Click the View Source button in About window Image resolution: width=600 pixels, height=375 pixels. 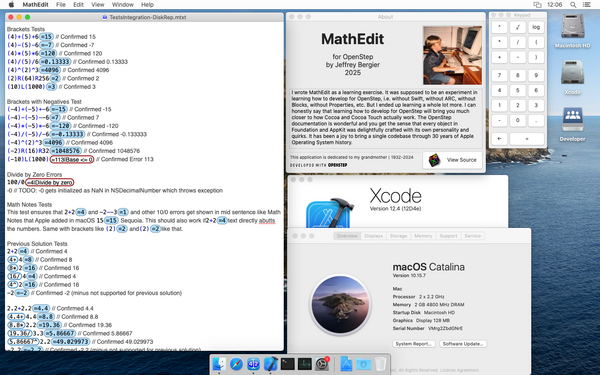point(452,160)
